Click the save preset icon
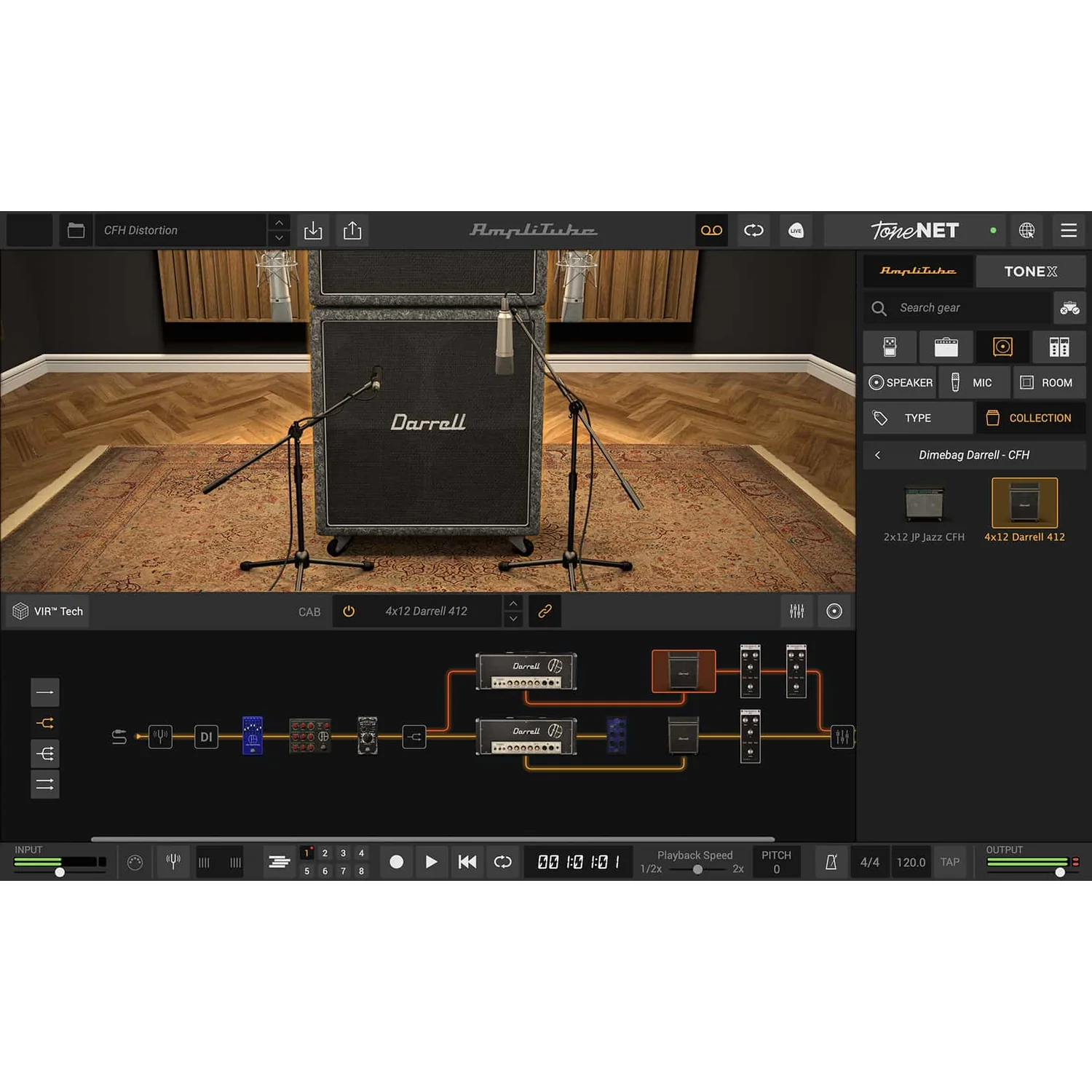The width and height of the screenshot is (1092, 1092). (x=313, y=231)
